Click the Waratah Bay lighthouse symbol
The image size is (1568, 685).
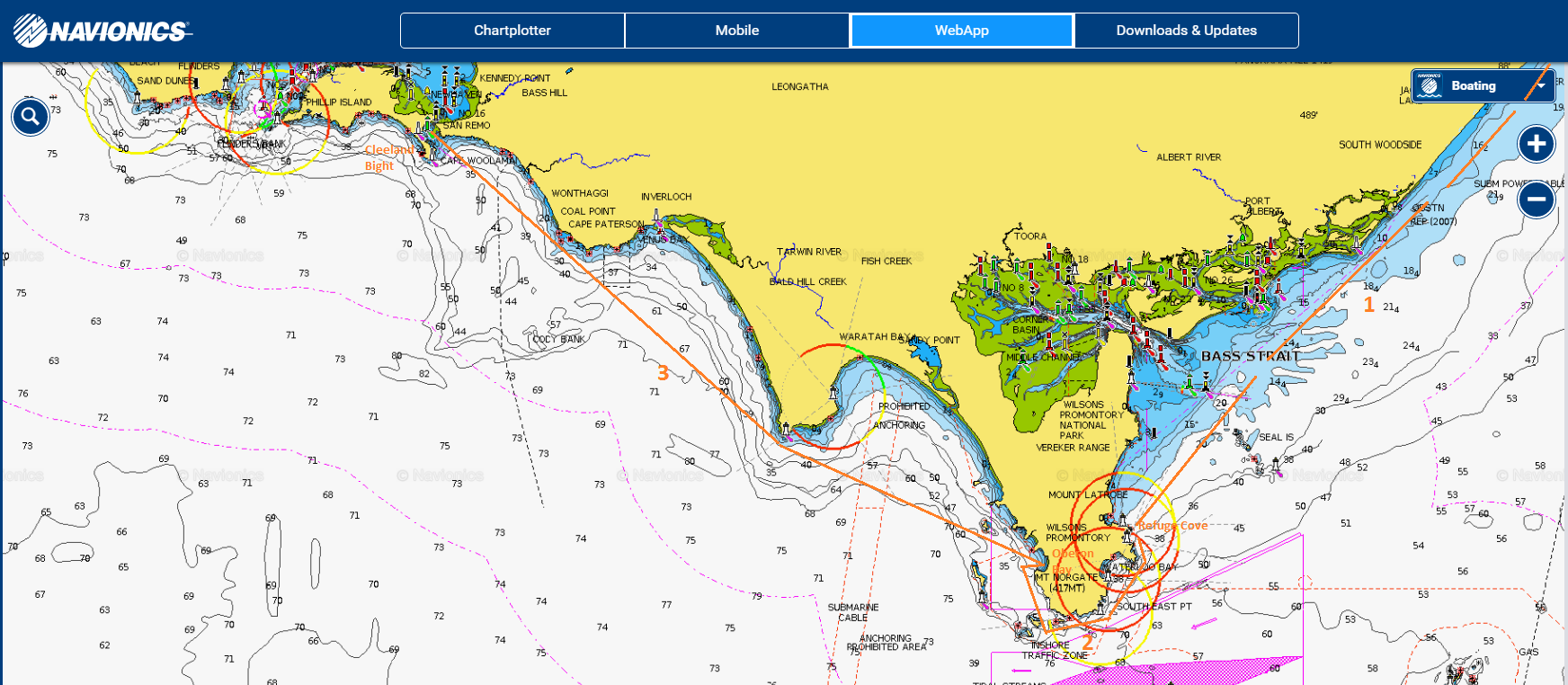click(833, 393)
